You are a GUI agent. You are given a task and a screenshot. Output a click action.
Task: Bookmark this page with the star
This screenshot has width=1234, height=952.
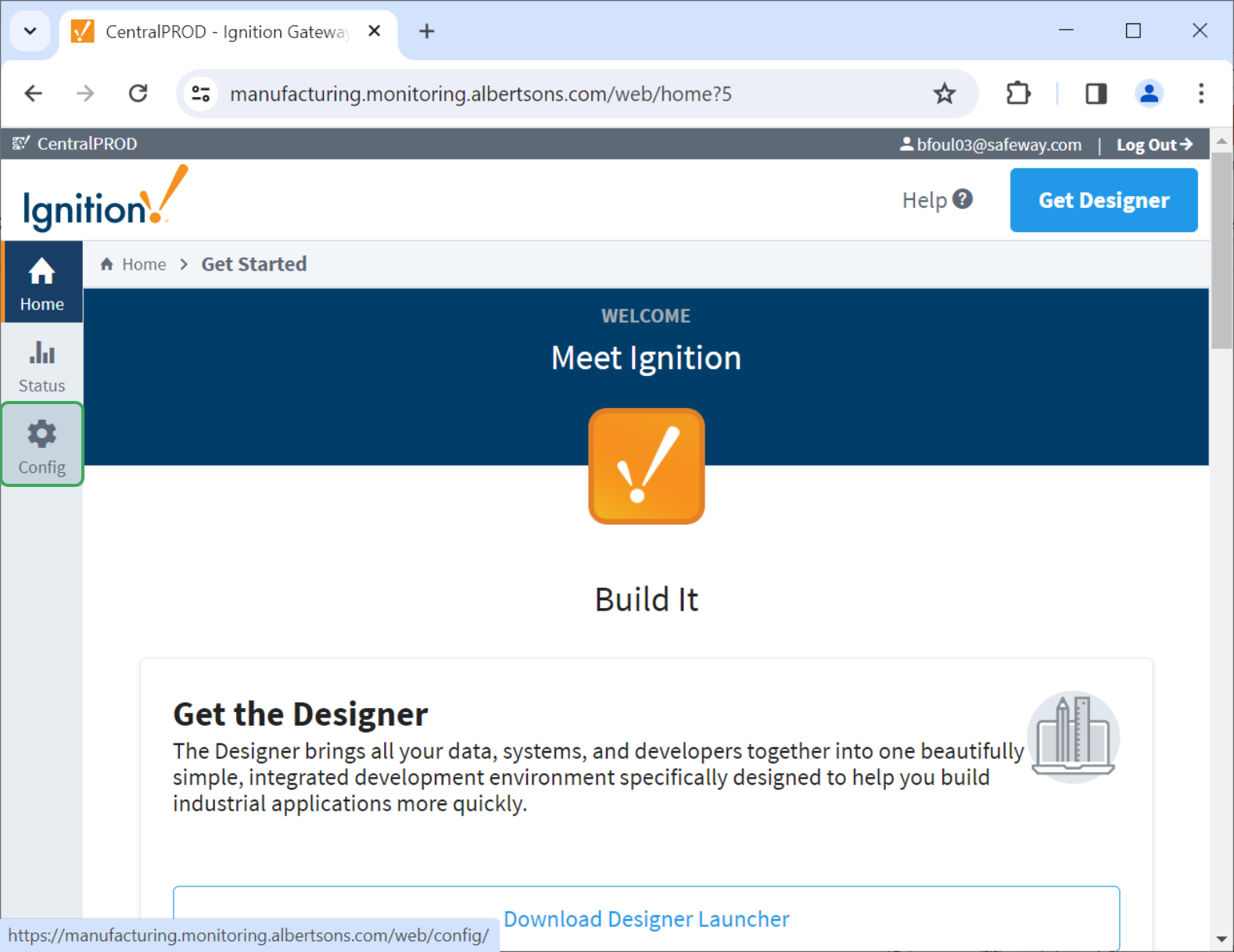[945, 94]
